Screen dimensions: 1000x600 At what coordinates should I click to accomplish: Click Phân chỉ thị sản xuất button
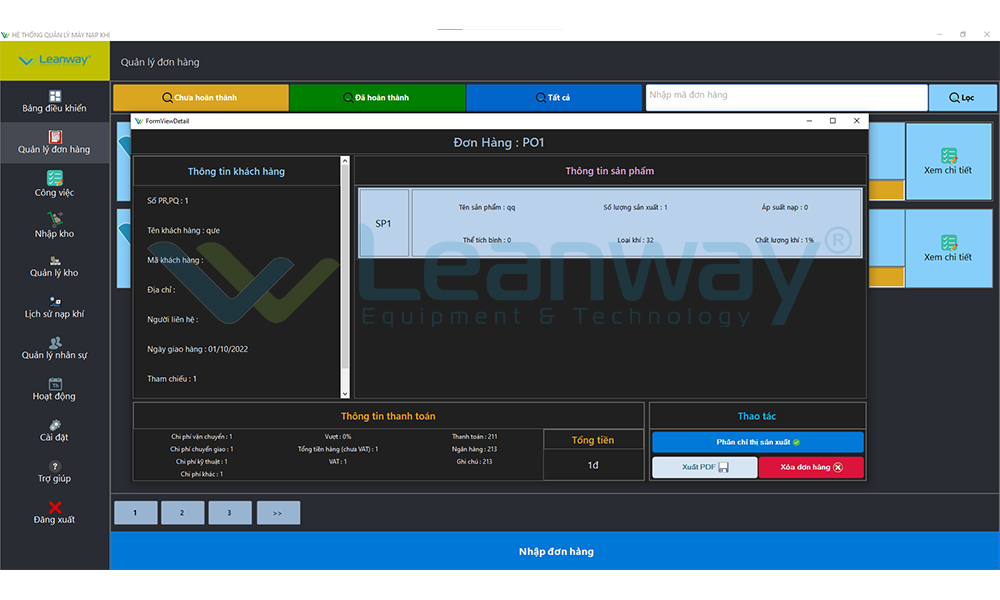tap(757, 442)
